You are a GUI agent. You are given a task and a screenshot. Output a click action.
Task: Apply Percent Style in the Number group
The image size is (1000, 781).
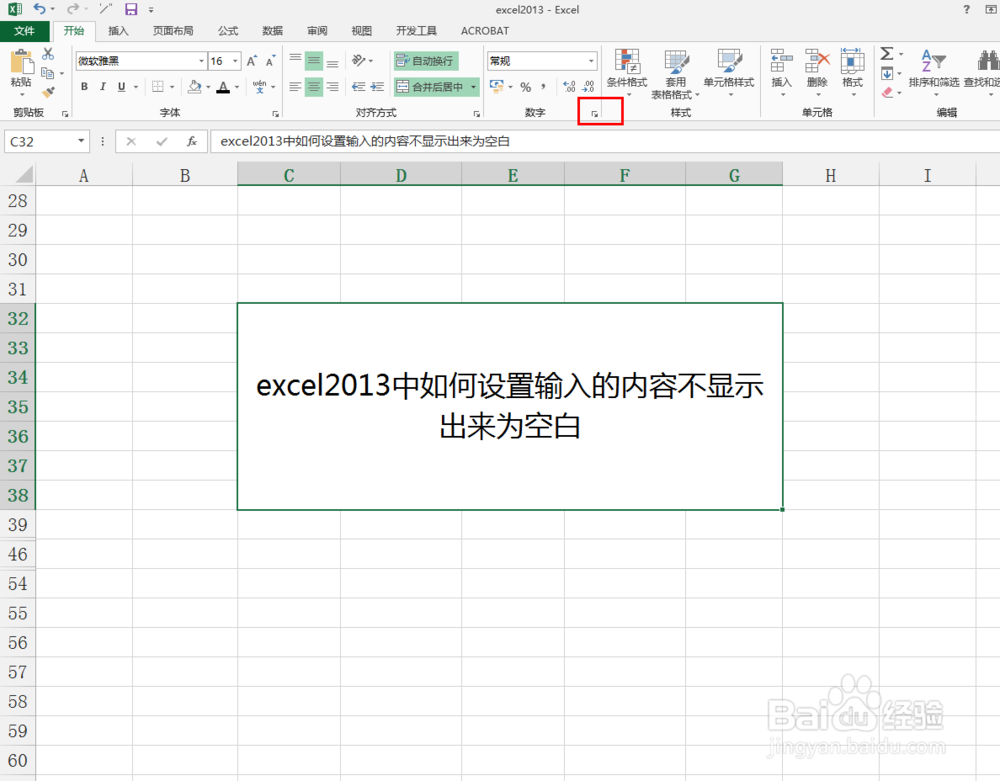(x=525, y=87)
